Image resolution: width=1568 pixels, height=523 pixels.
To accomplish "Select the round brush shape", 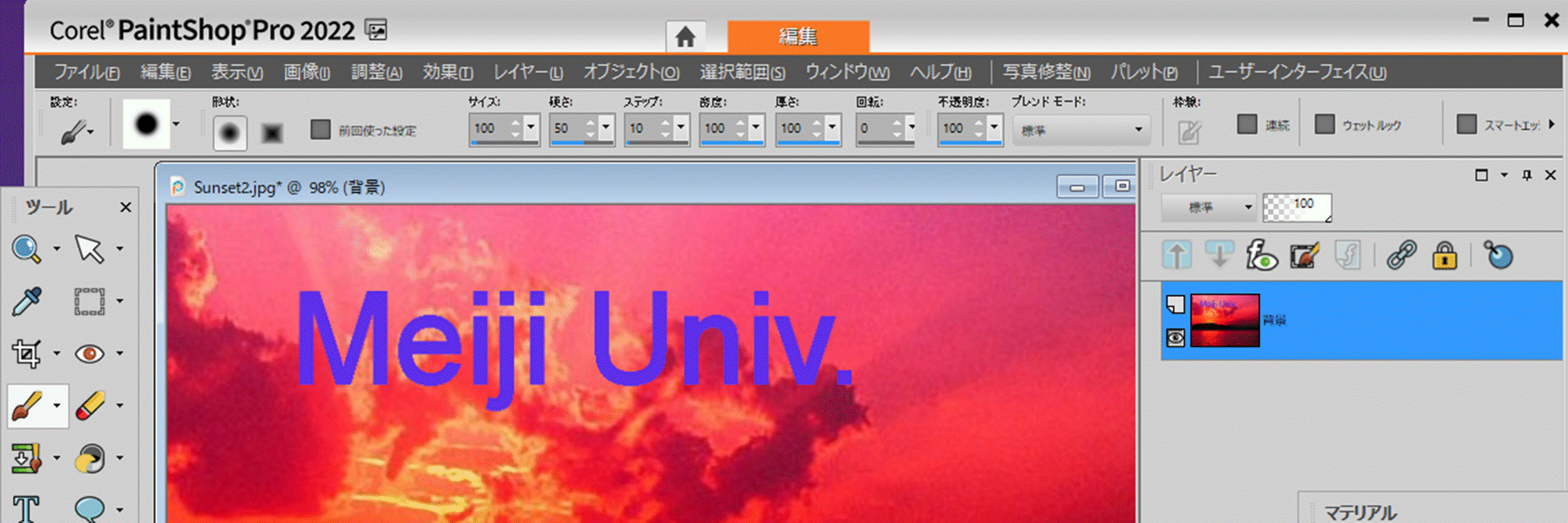I will click(229, 132).
